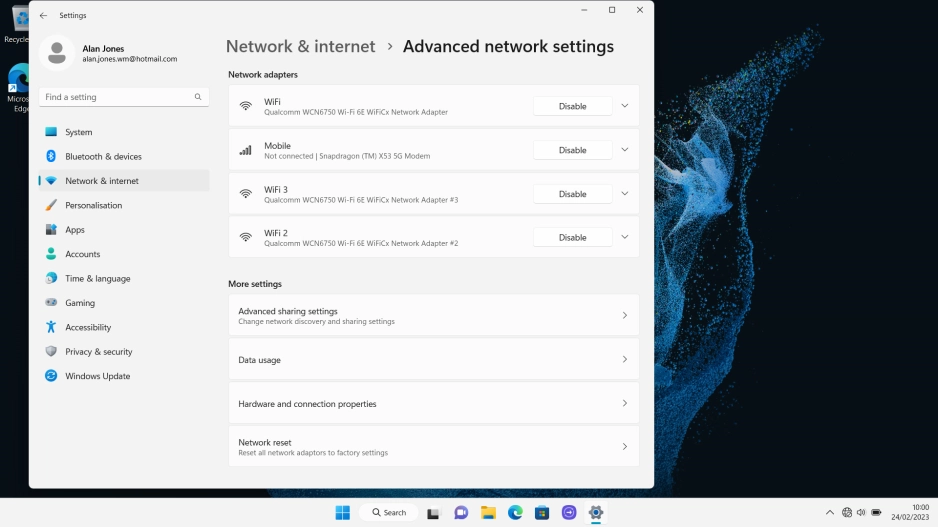Click the WiFi 2 adapter signal icon
938x527 pixels.
[x=246, y=237]
